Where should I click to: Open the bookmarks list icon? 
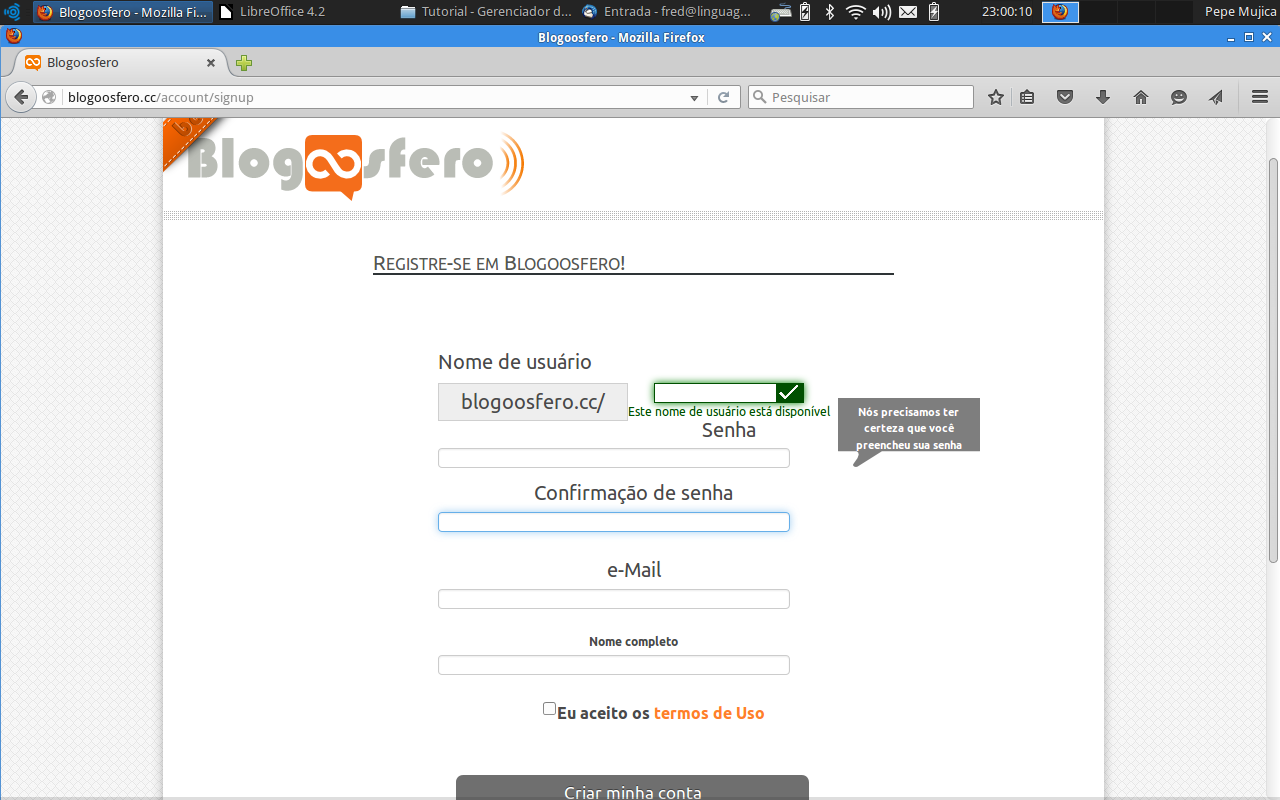pyautogui.click(x=1027, y=97)
